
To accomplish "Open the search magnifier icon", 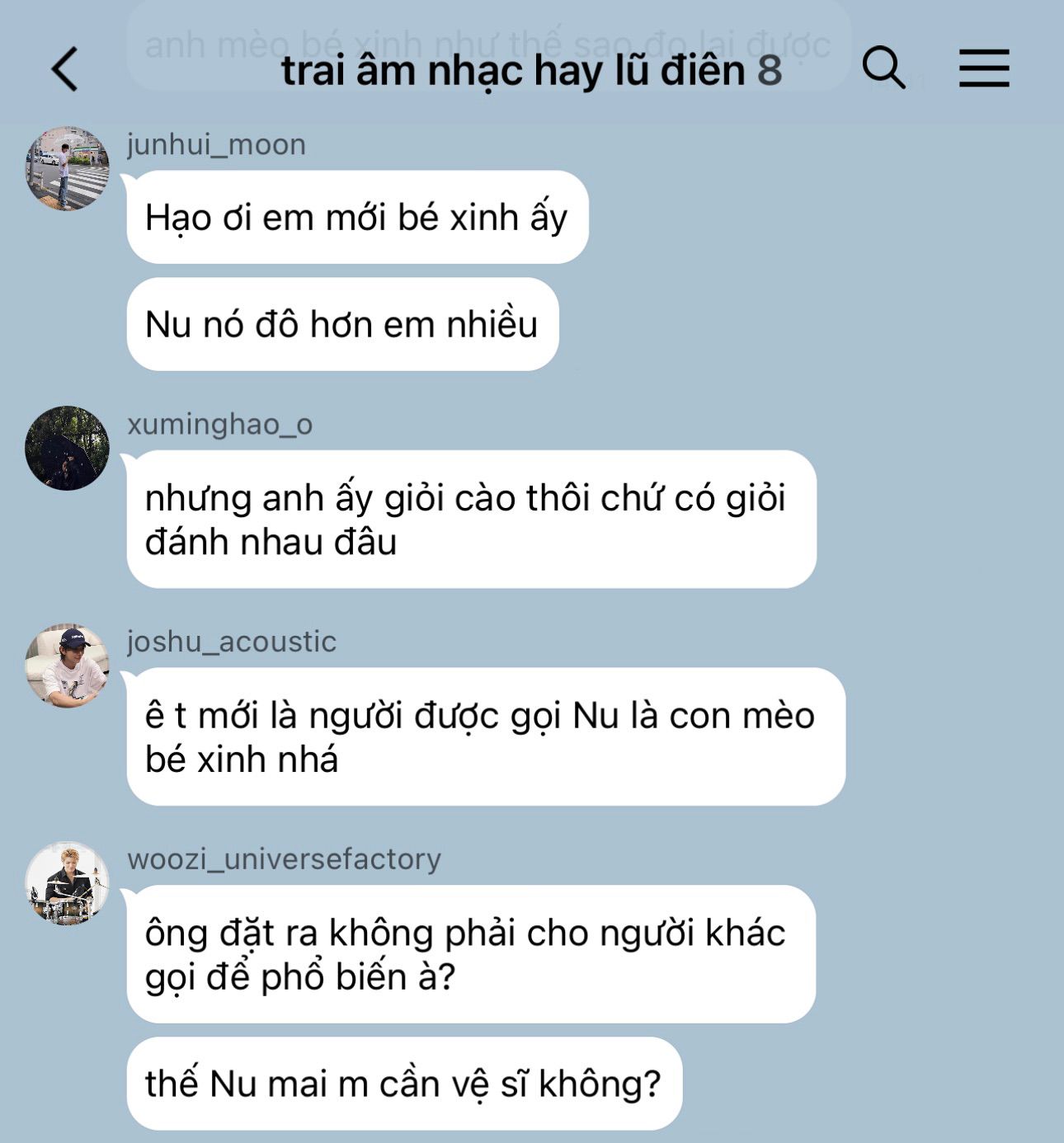I will point(883,68).
